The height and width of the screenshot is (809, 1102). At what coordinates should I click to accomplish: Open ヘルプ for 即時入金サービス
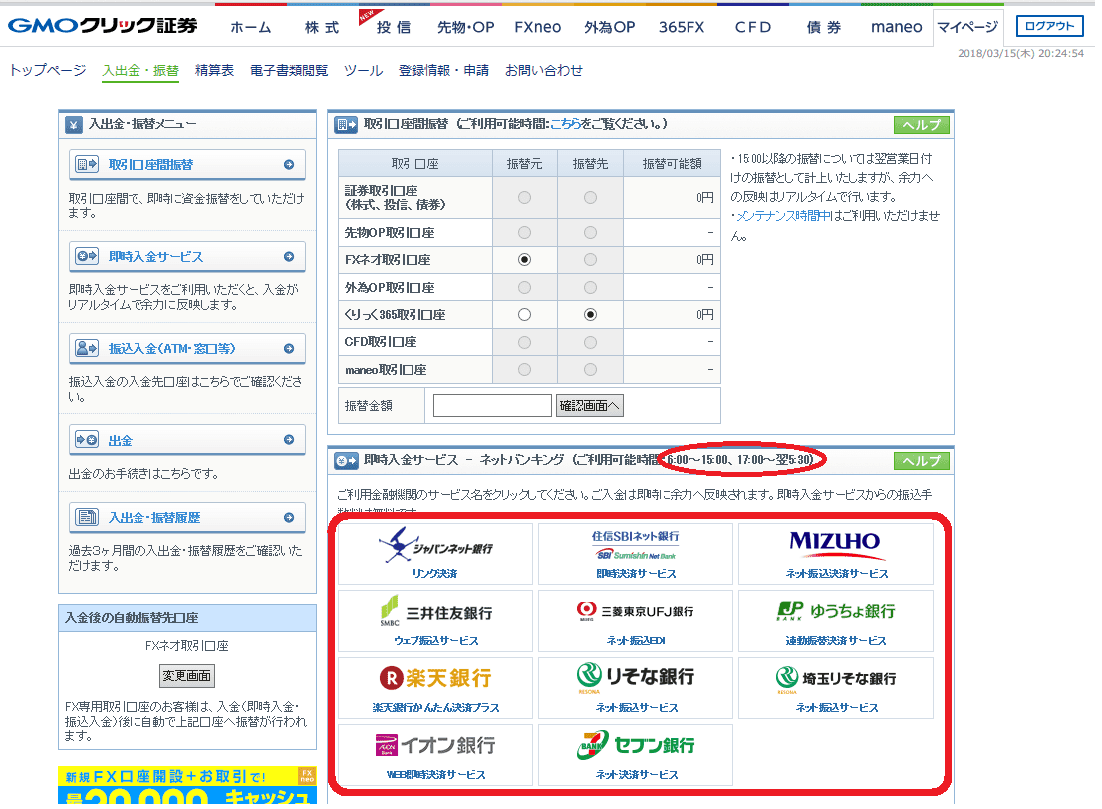pos(921,461)
